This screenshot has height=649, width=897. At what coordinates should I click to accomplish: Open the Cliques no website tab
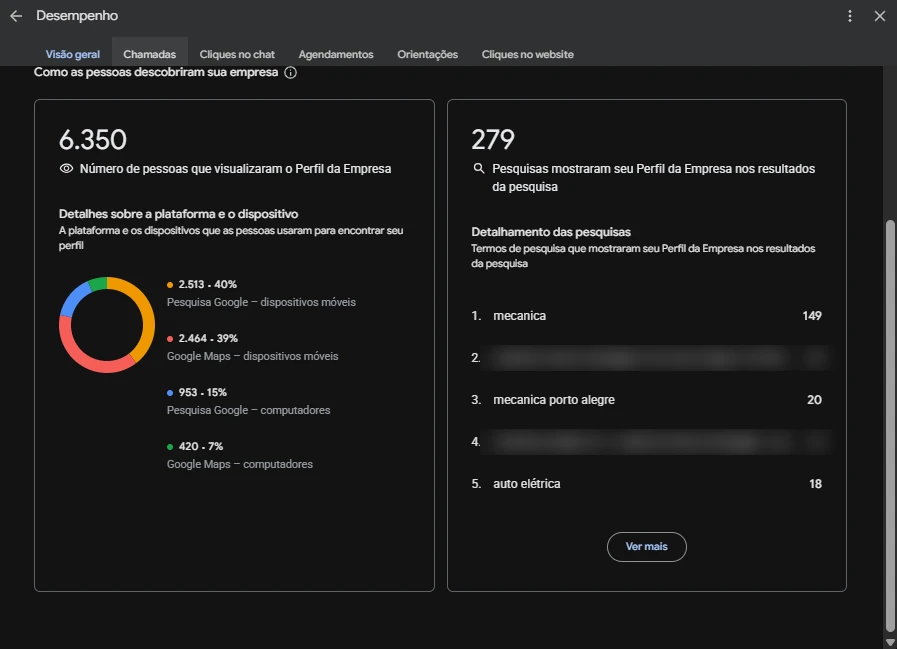click(x=527, y=54)
